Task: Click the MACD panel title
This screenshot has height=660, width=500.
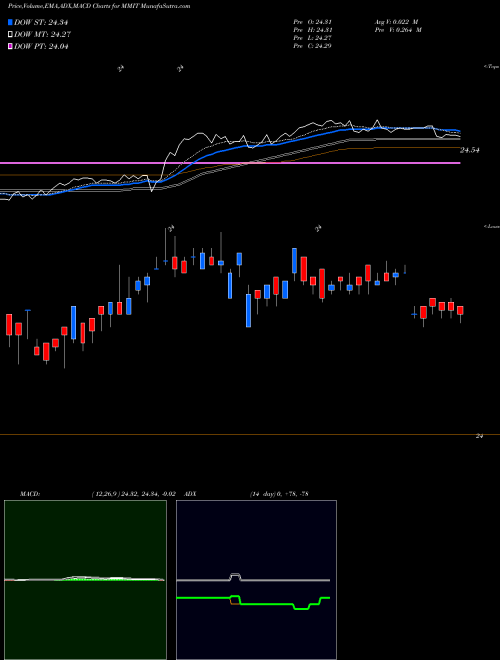Action: pyautogui.click(x=30, y=494)
